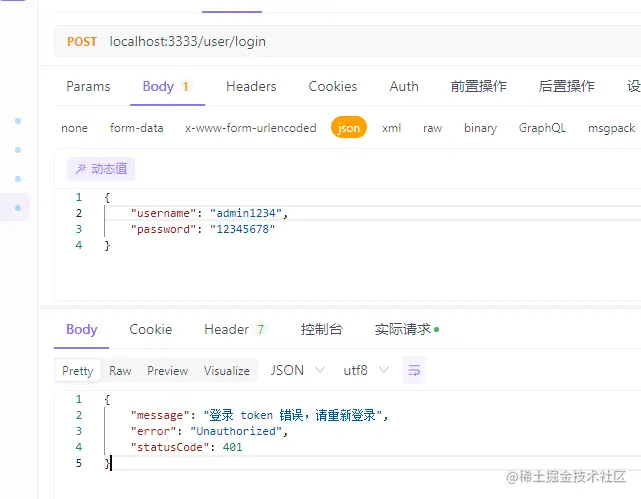Toggle word wrap icon in response toolbar

click(x=414, y=370)
